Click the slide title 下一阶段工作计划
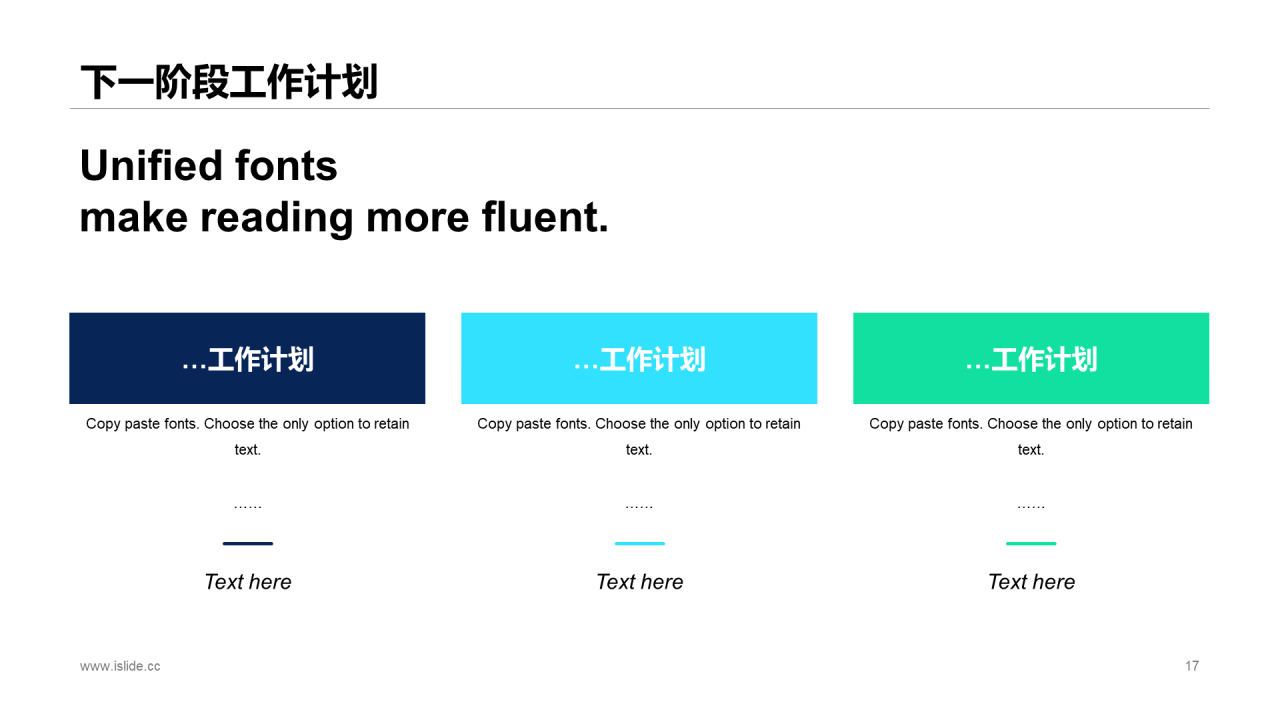This screenshot has height=720, width=1280. coord(229,82)
